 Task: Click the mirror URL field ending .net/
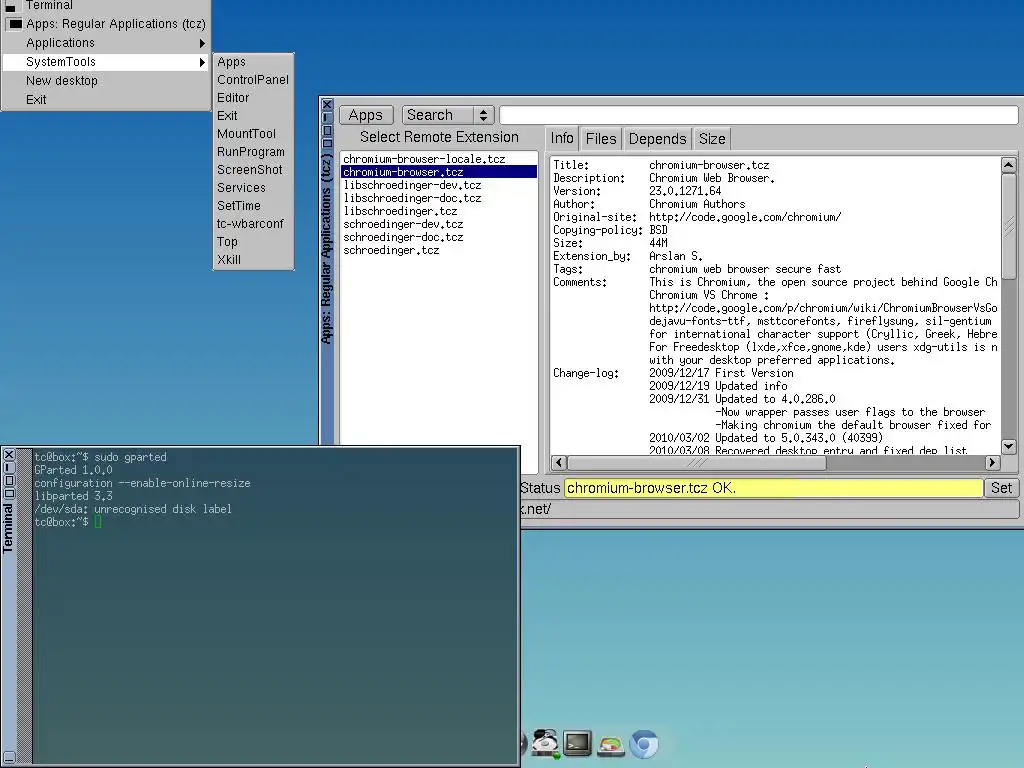(x=769, y=509)
